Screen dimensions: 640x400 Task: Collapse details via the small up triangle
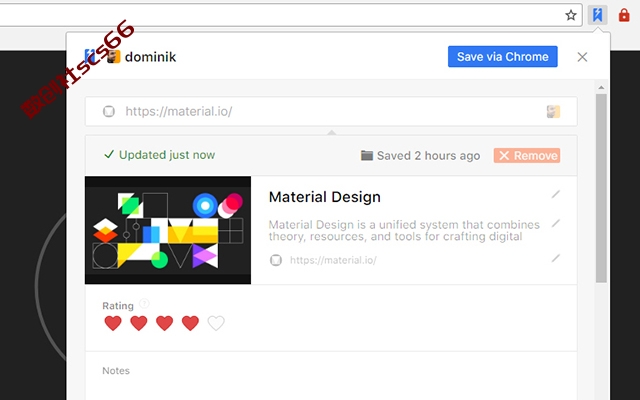click(x=331, y=132)
